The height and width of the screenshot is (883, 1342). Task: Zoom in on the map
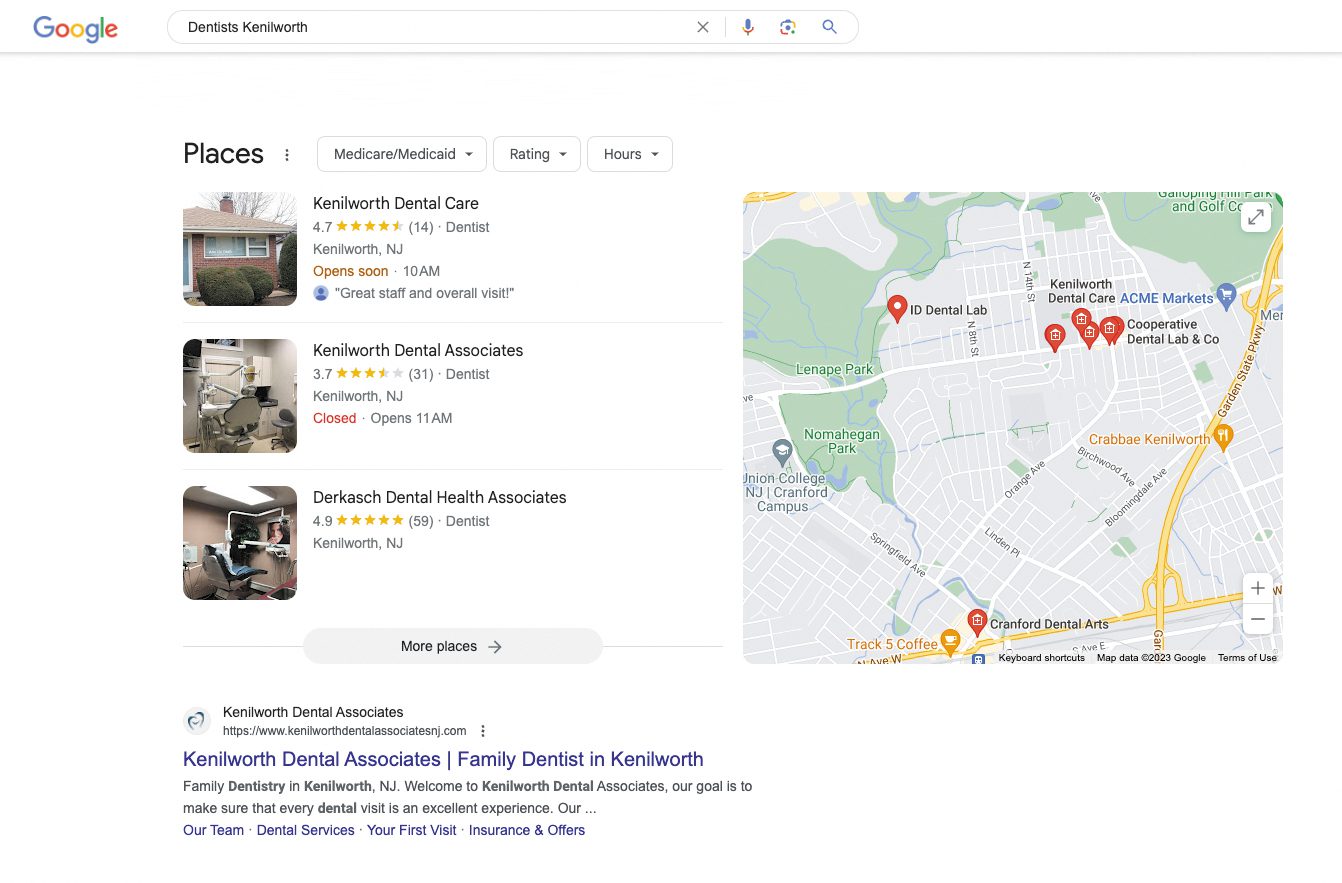click(1258, 588)
